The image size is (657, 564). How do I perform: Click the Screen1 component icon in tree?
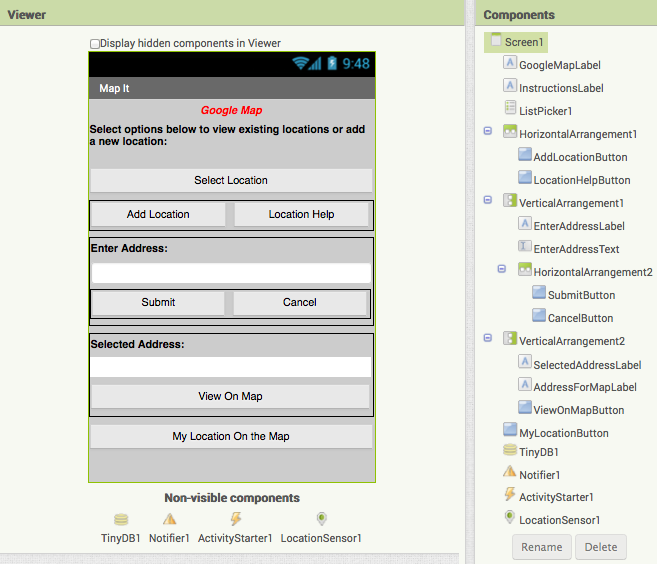point(496,40)
